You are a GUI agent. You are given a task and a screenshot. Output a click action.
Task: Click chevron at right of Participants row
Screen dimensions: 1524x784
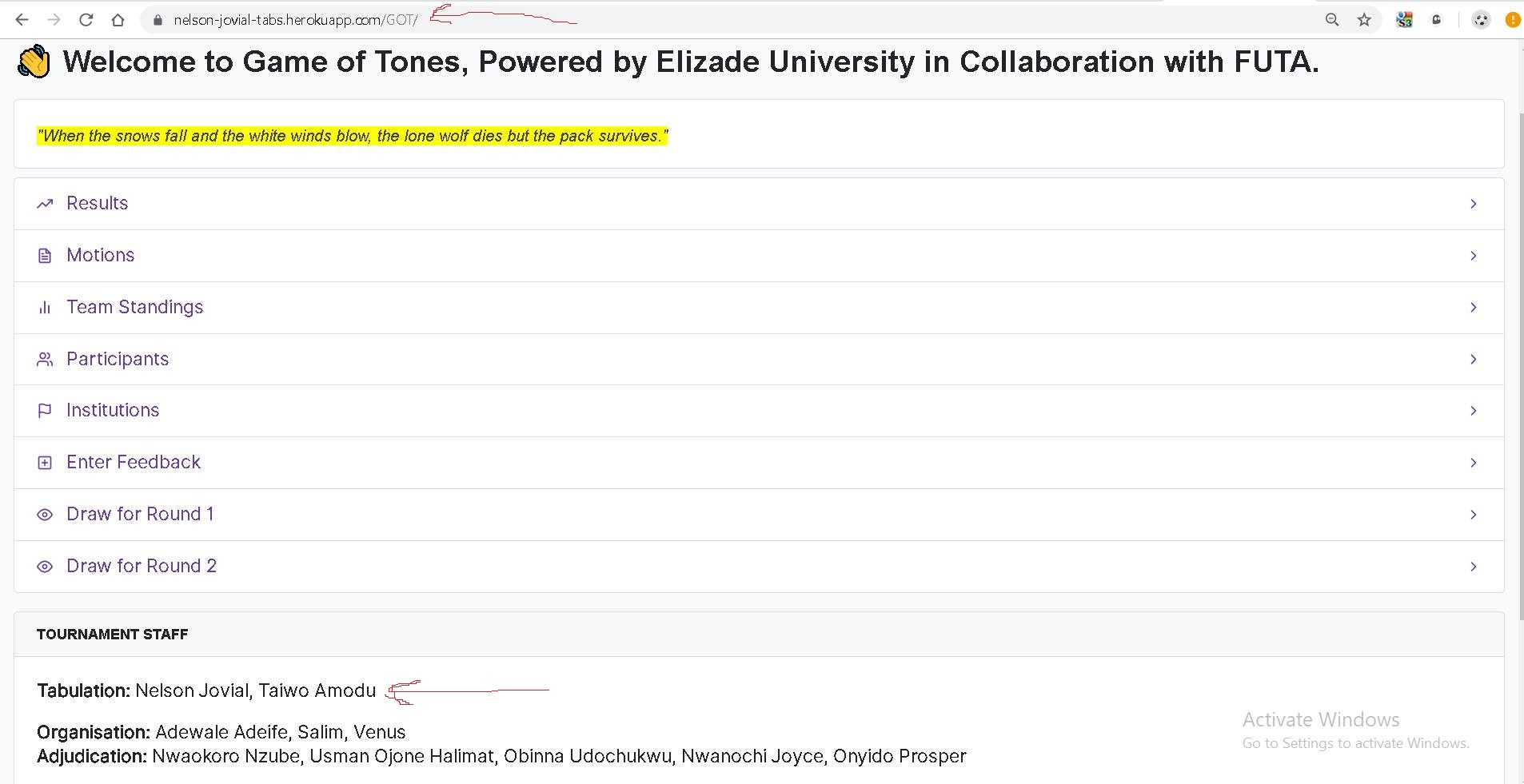coord(1473,360)
